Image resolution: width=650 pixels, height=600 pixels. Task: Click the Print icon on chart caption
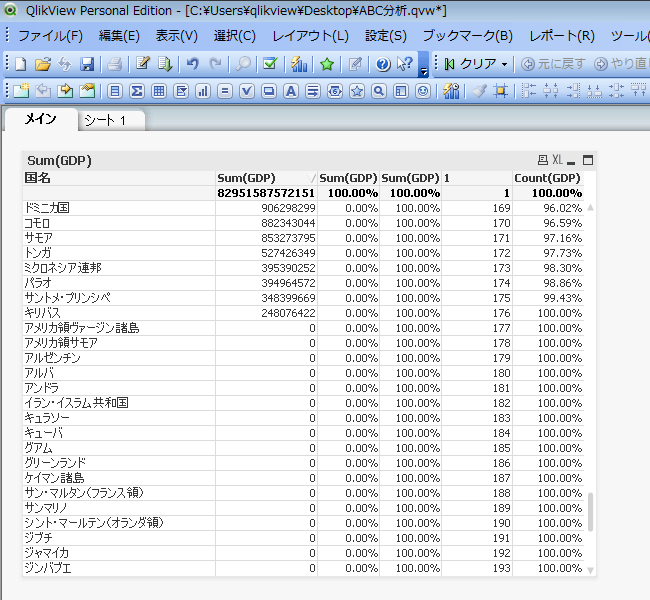[x=542, y=160]
